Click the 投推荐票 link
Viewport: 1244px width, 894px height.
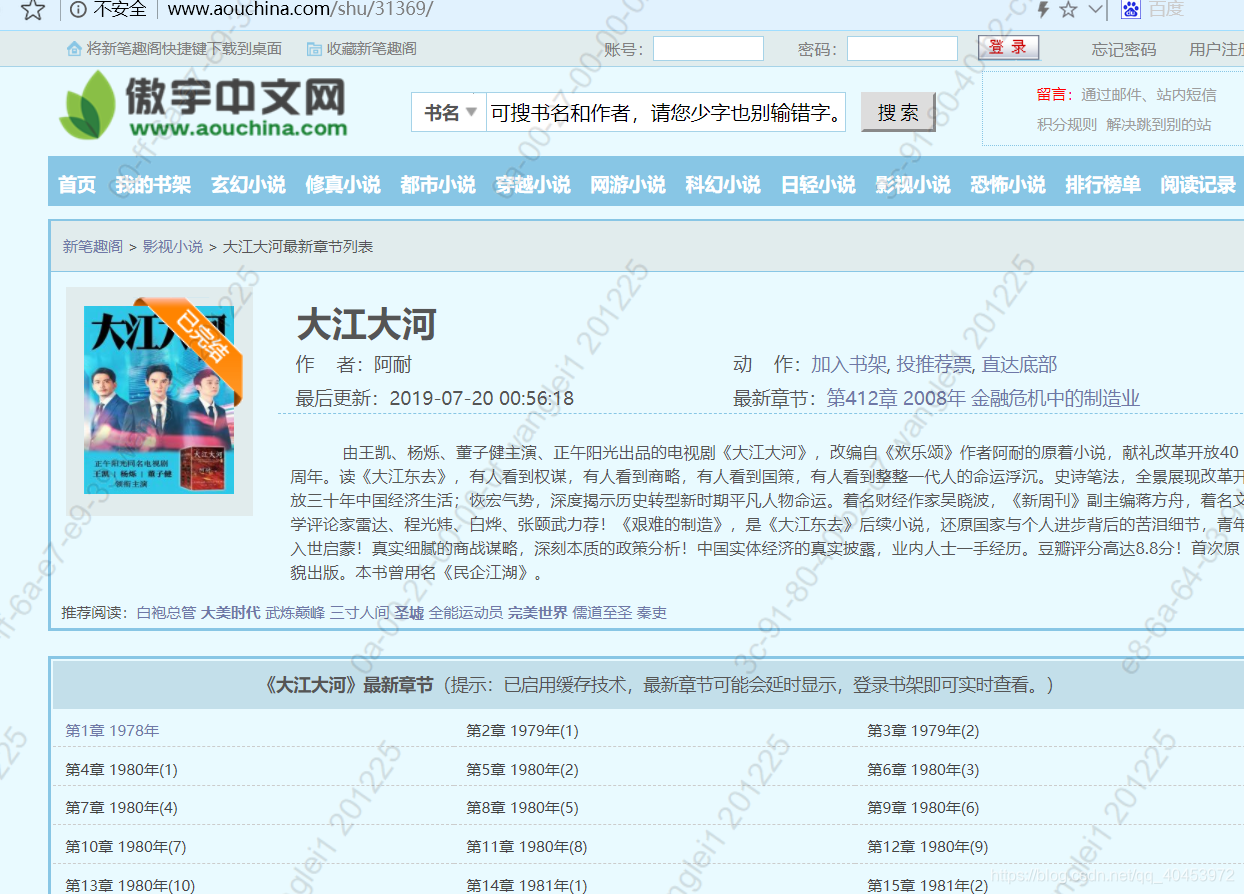pyautogui.click(x=934, y=364)
